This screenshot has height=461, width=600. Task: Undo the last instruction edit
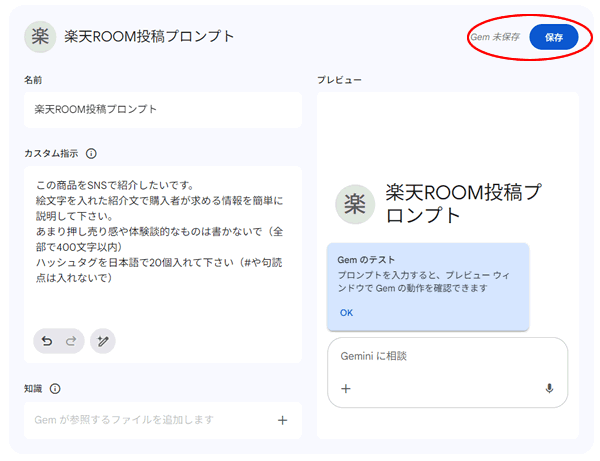point(47,341)
